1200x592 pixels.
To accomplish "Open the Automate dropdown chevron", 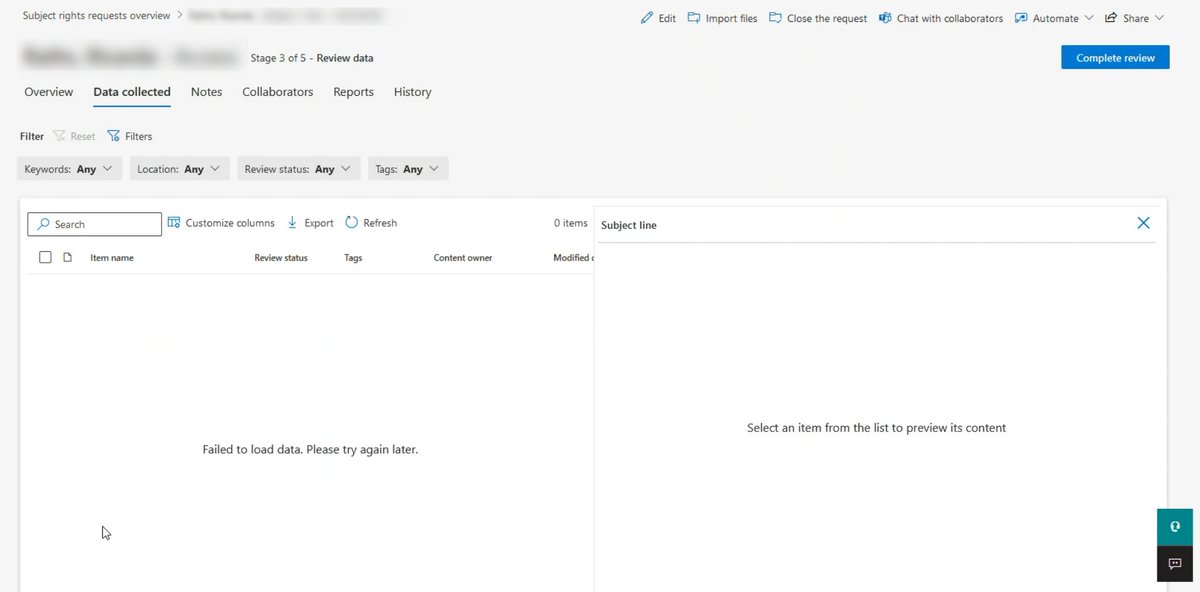I will (x=1088, y=18).
